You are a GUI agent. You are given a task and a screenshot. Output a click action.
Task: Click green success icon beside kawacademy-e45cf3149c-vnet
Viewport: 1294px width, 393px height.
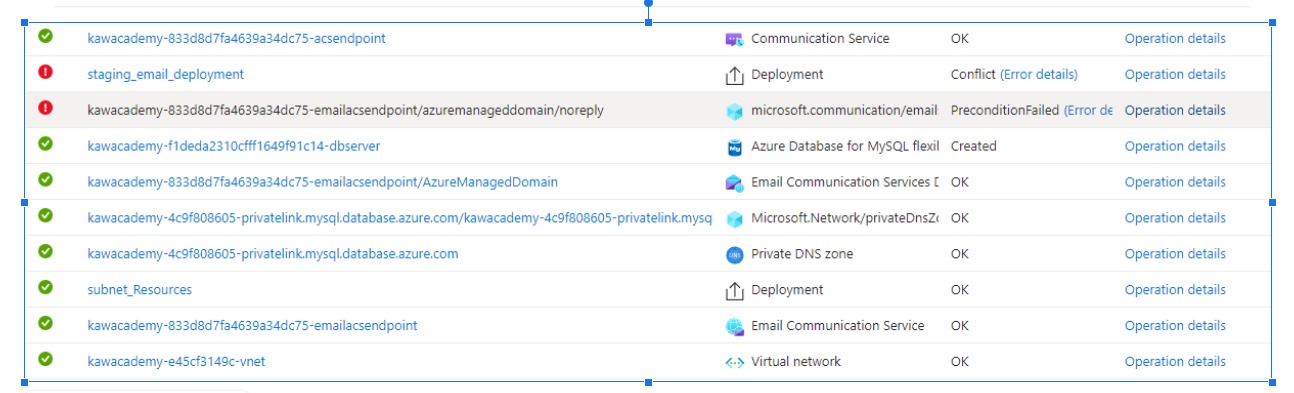click(45, 360)
